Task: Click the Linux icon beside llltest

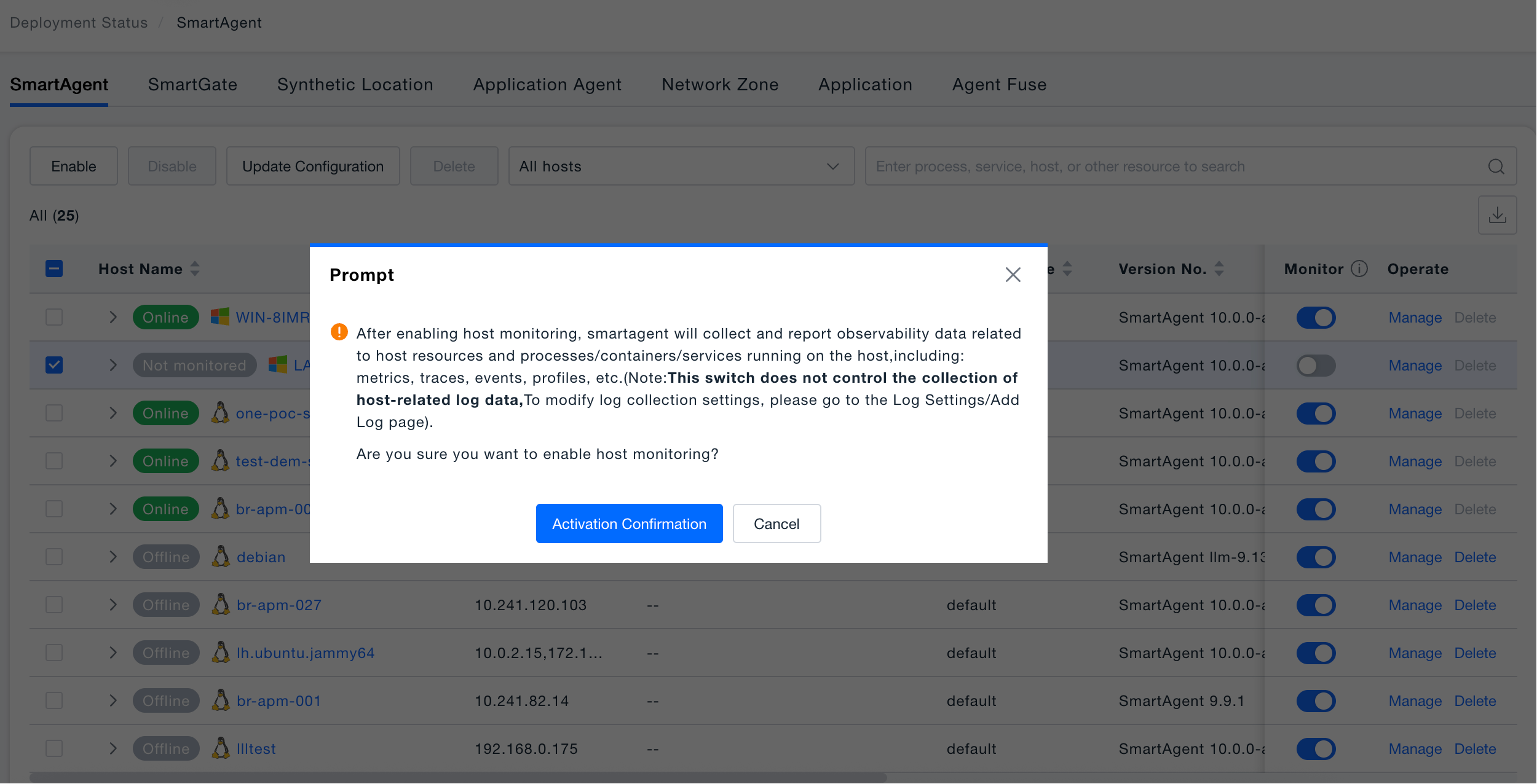Action: (x=221, y=748)
